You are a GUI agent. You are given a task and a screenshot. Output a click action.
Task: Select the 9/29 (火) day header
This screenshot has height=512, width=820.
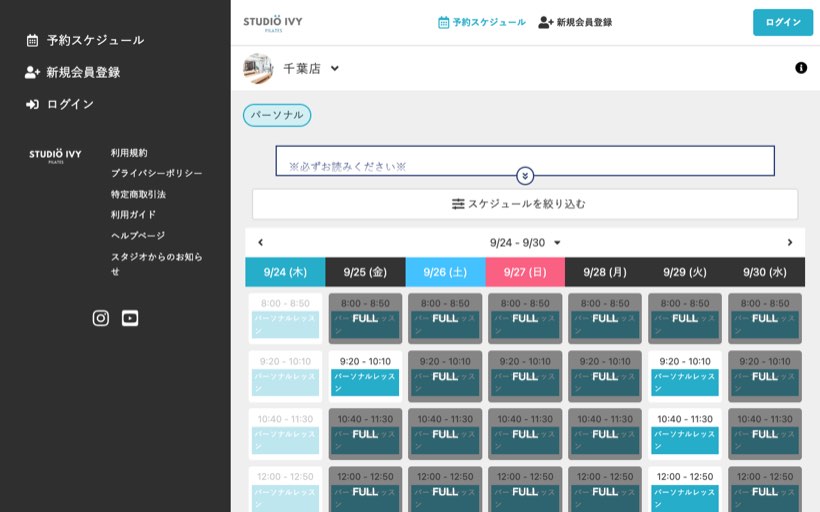pyautogui.click(x=685, y=272)
